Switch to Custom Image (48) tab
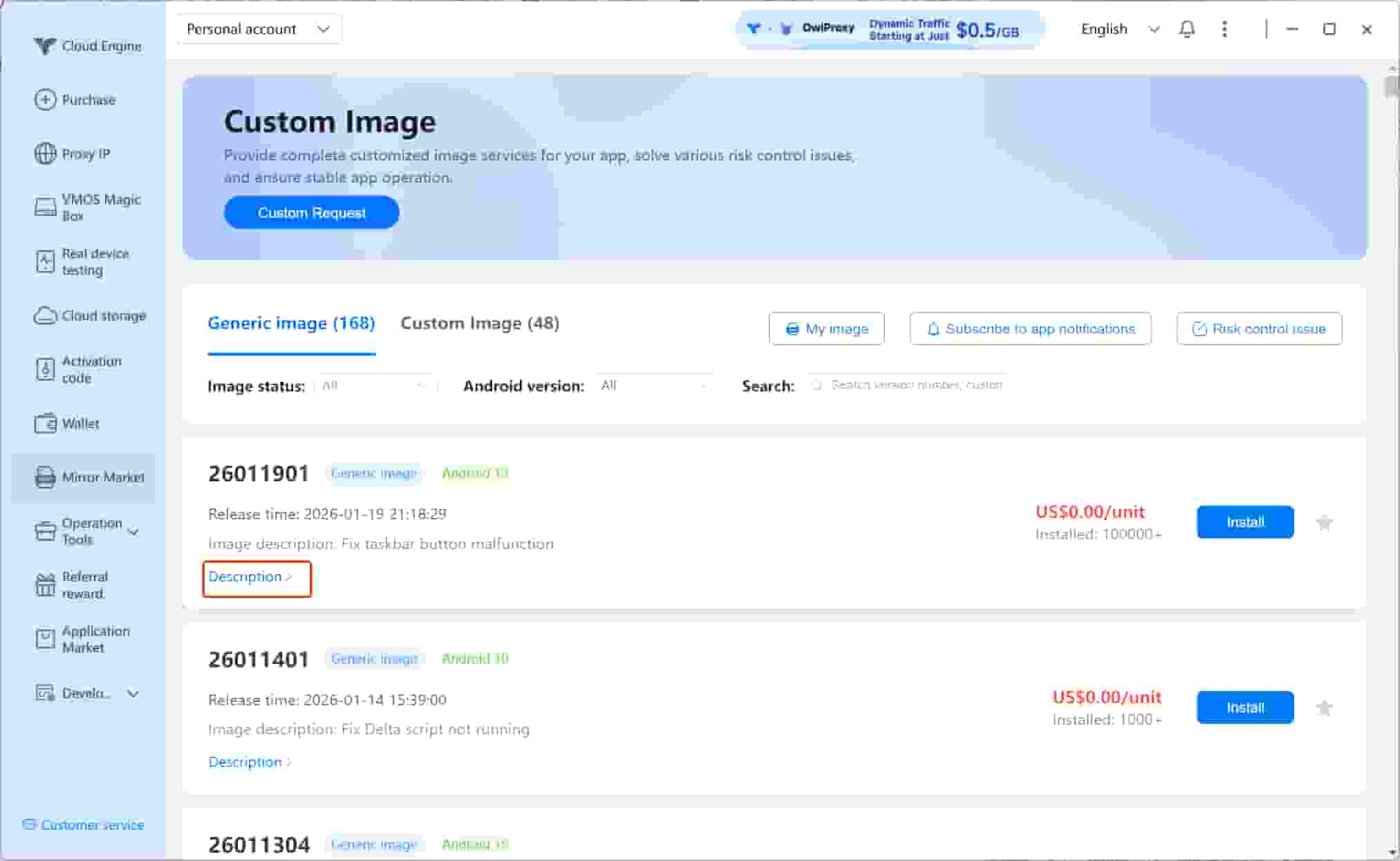The image size is (1400, 861). pyautogui.click(x=480, y=324)
